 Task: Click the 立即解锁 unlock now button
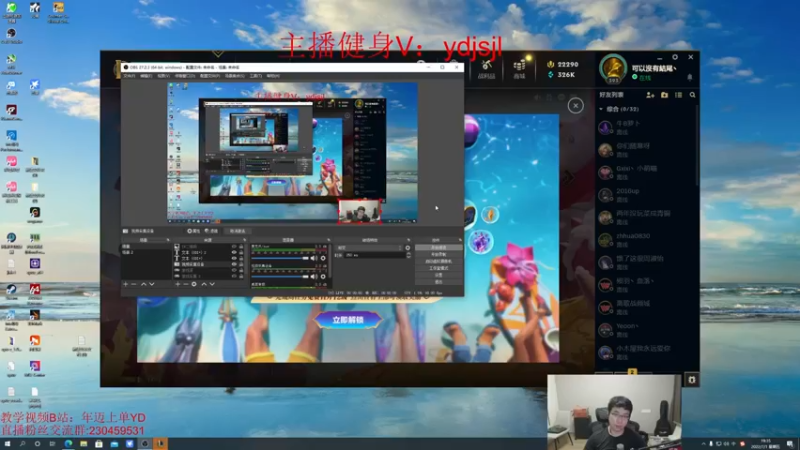point(348,320)
